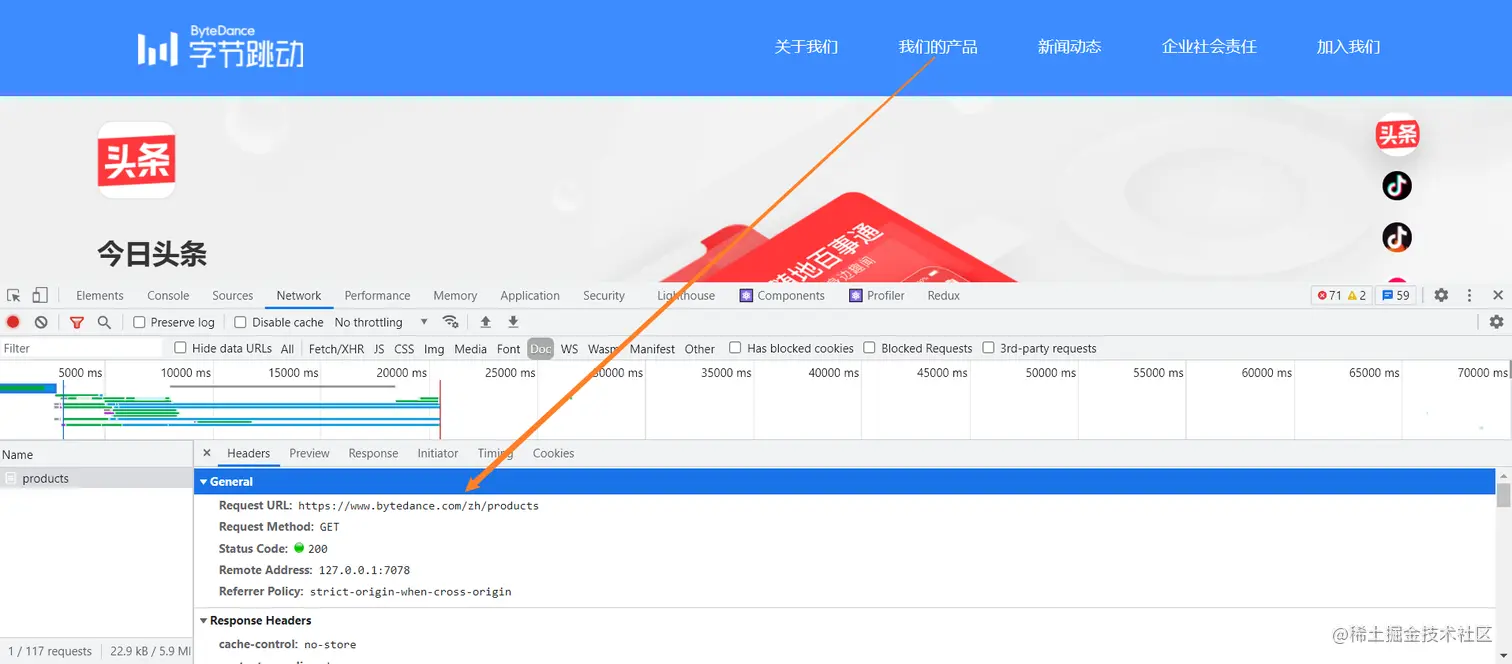Click the red Toutiao app icon on left
Screen dimensions: 1512x664
click(137, 160)
